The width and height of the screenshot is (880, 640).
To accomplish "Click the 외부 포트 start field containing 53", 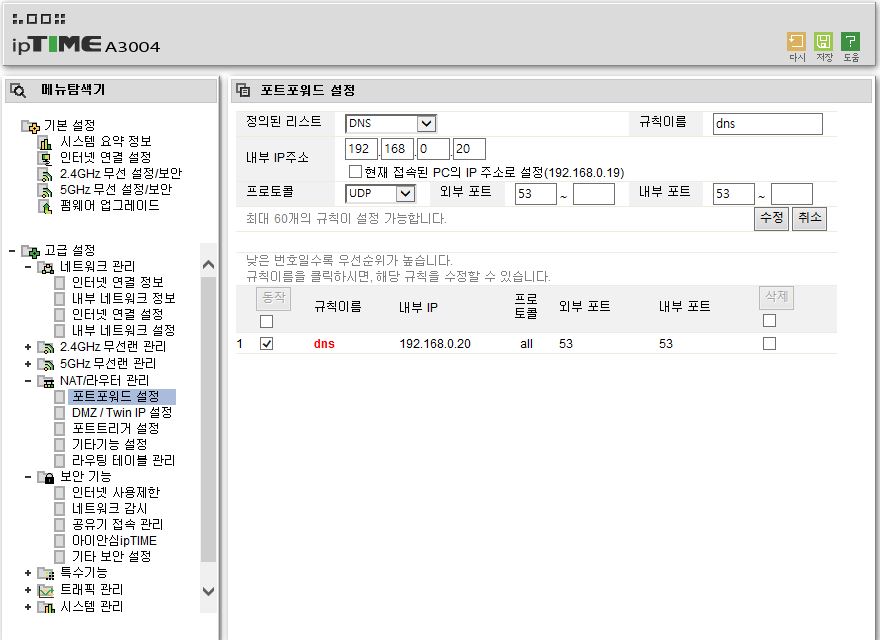I will [x=535, y=194].
